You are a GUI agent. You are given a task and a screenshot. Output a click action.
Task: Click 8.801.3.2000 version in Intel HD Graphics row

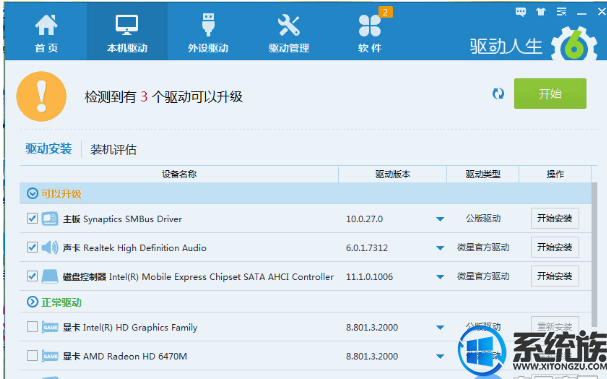coord(372,328)
